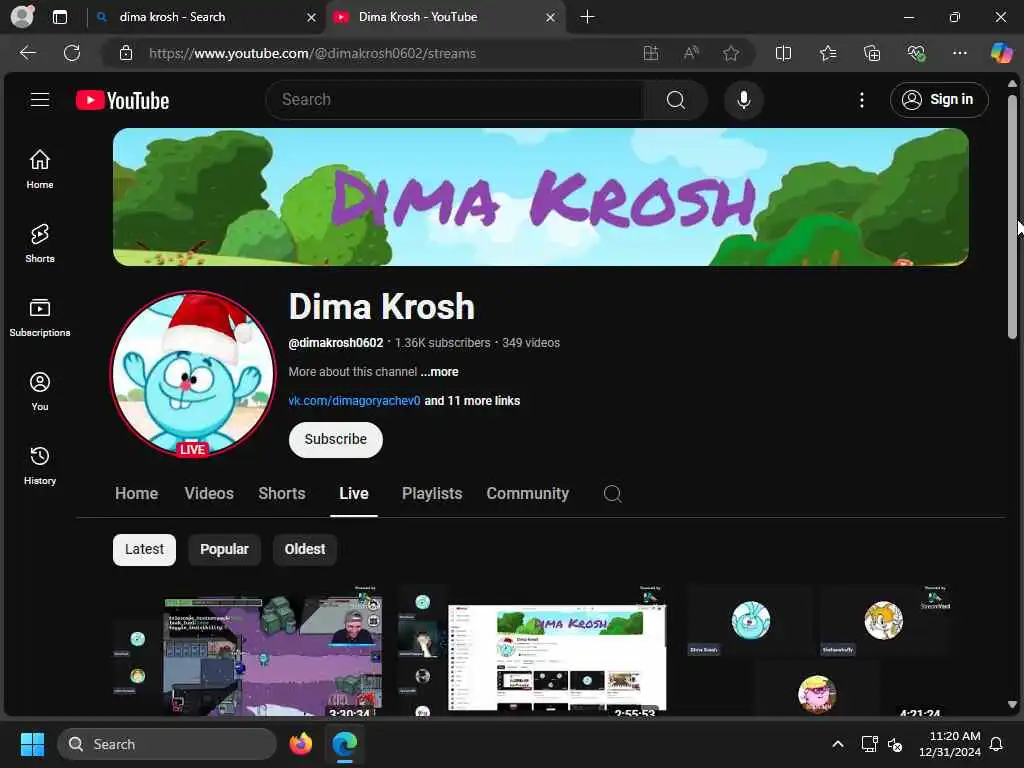Launch Firefox from the taskbar

(x=300, y=744)
